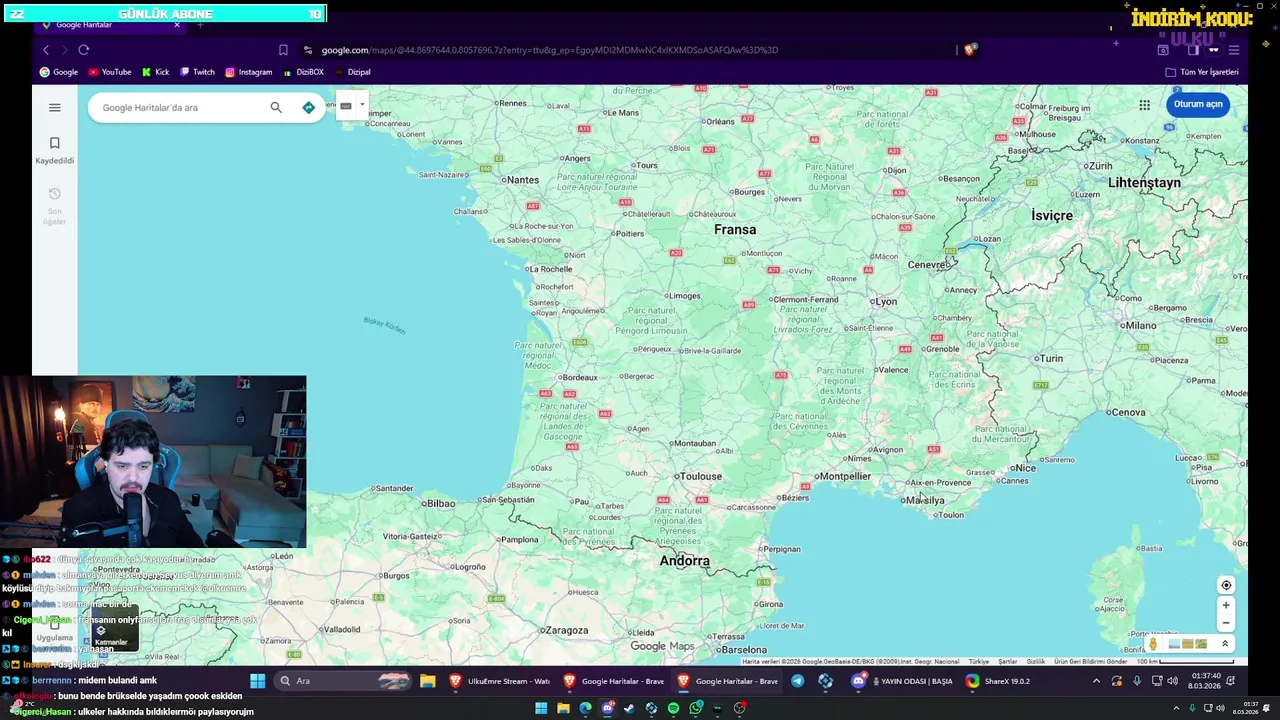Open directions via the blue arrow icon

click(x=308, y=107)
